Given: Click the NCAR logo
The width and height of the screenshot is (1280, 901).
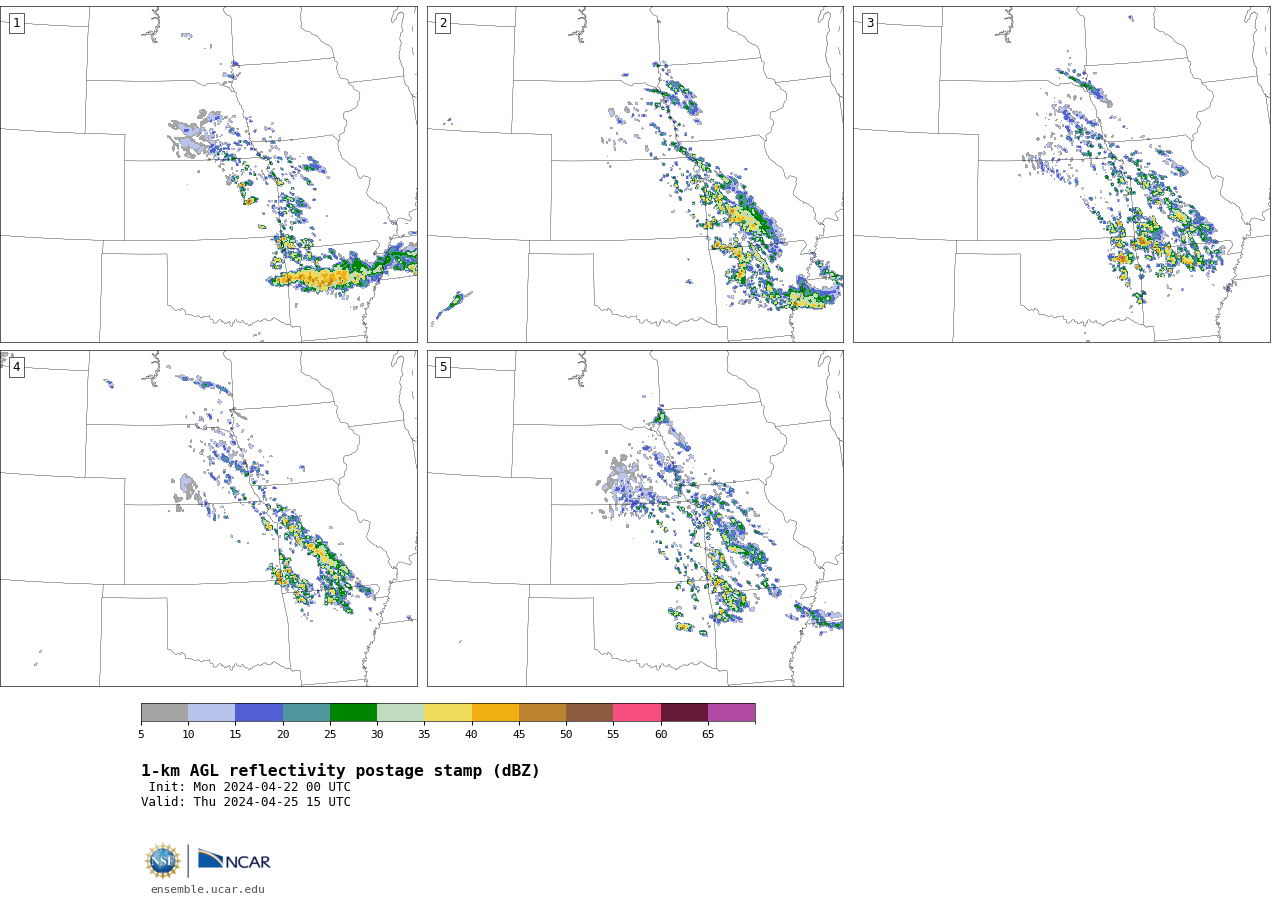Looking at the screenshot, I should [x=234, y=860].
